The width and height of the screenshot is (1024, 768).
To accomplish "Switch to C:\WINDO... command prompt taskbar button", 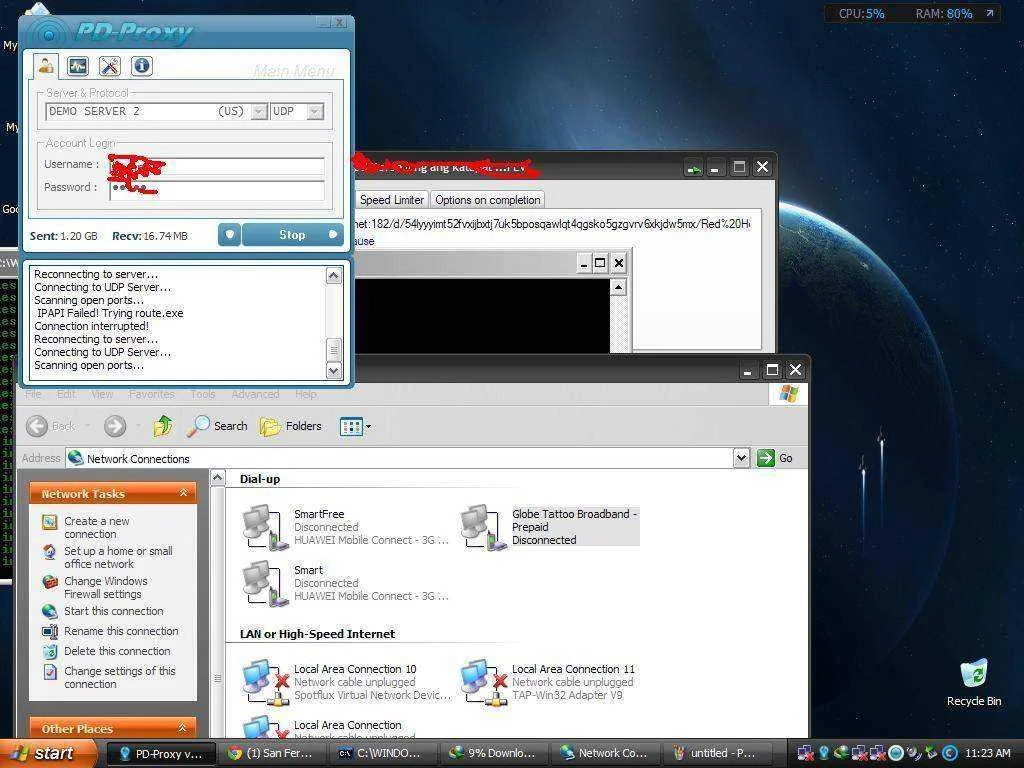I will 383,754.
